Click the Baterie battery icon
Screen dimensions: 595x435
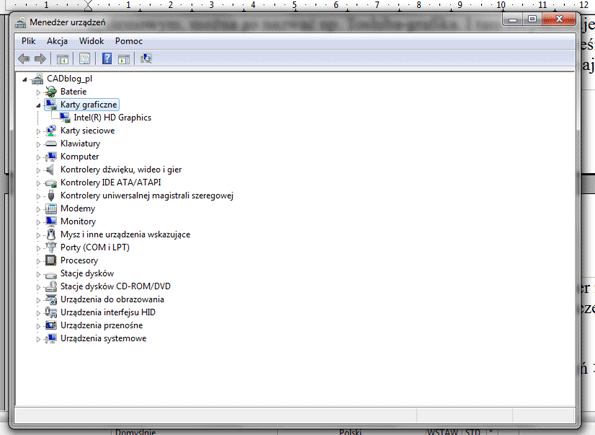50,91
